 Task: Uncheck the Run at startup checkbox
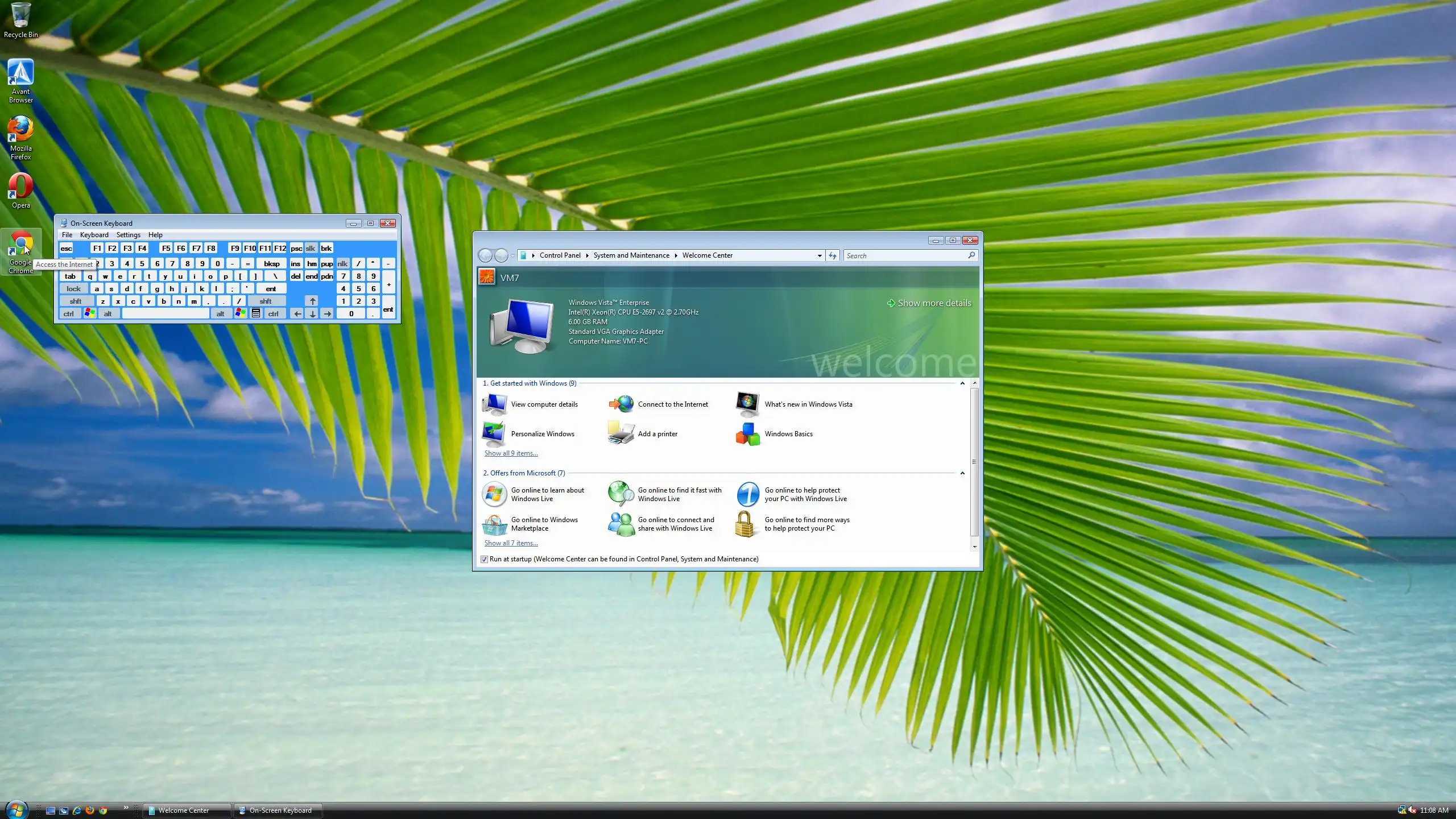(484, 559)
